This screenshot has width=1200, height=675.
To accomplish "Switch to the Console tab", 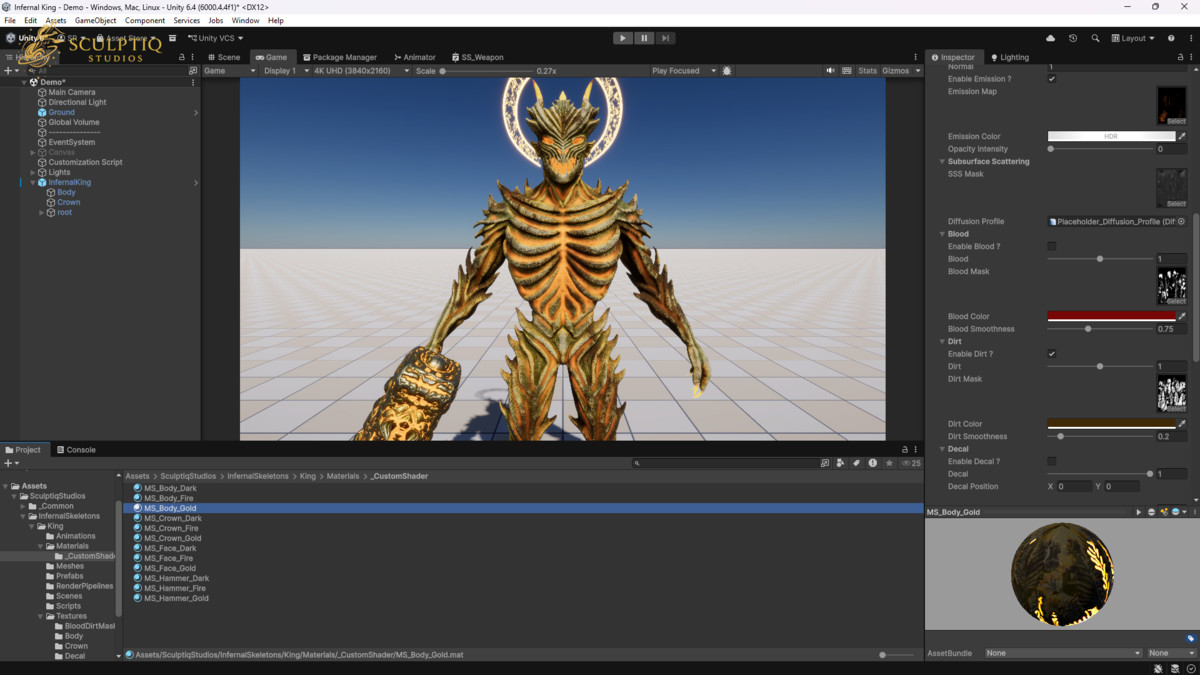I will pos(76,450).
